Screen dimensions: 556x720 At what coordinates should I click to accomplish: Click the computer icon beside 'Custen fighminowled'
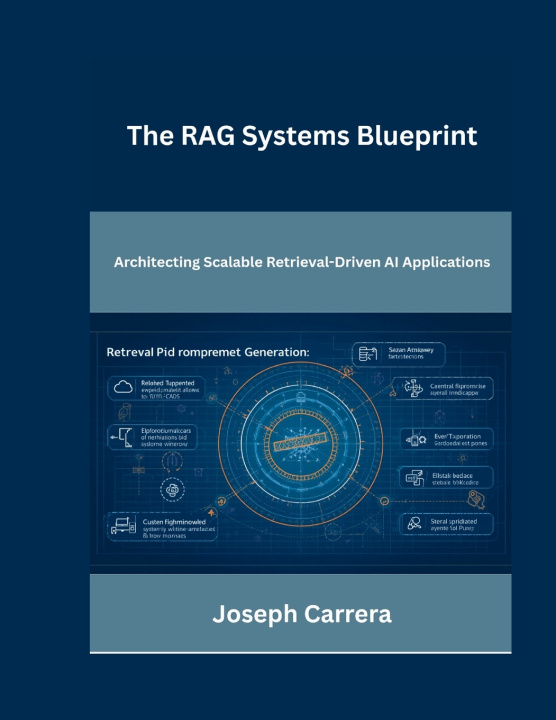click(124, 525)
